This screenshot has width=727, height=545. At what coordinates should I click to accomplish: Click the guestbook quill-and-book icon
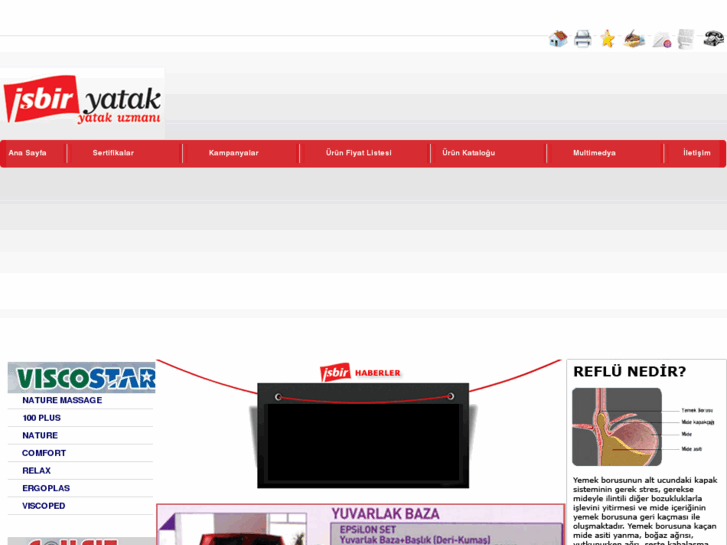pos(634,39)
